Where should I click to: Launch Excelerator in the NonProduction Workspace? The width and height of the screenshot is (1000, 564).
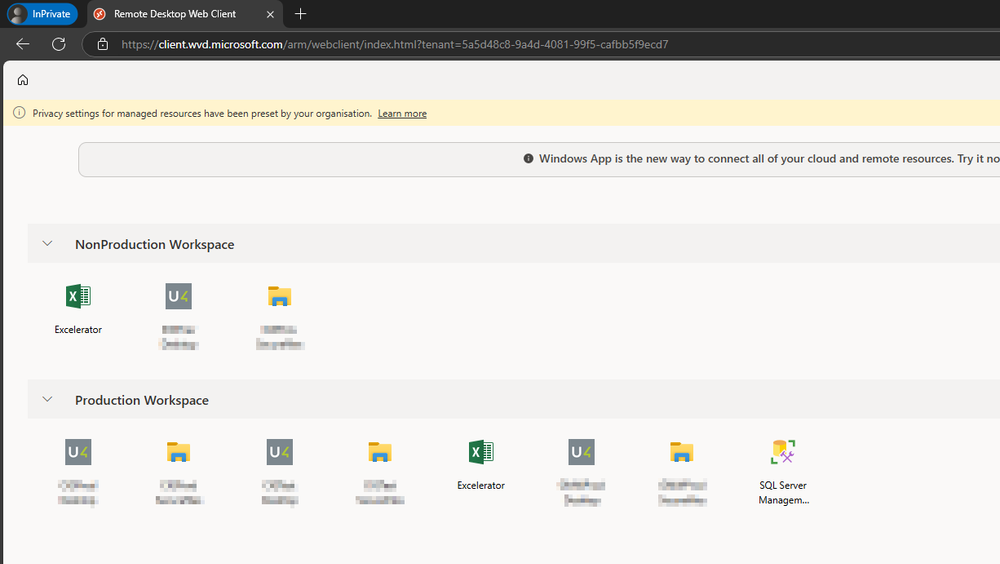pos(78,297)
